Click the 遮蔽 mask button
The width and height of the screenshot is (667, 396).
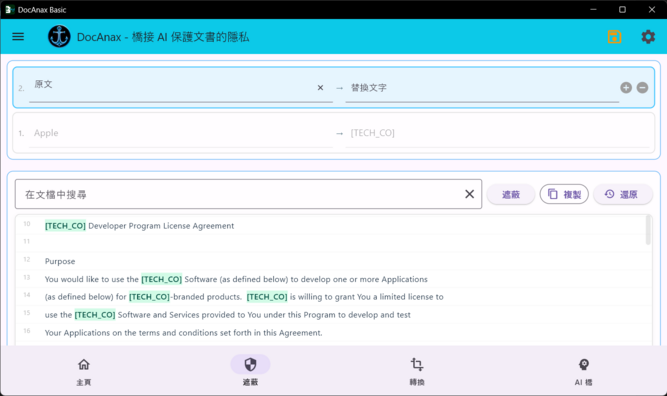point(510,194)
